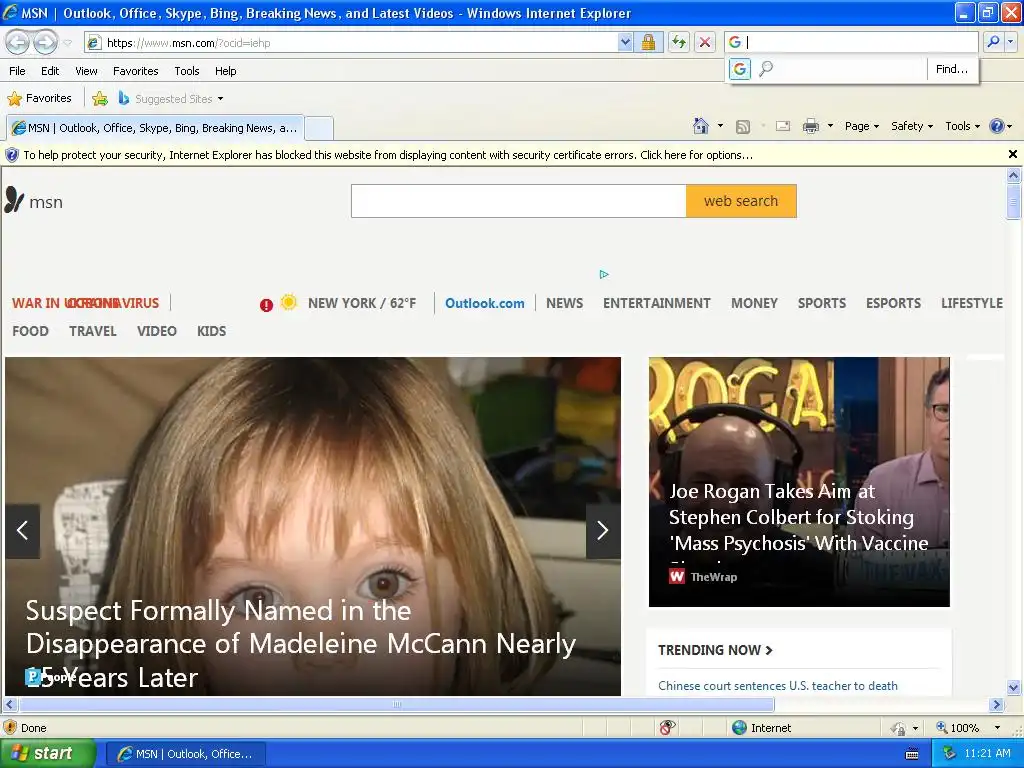Click the web search button

[741, 201]
